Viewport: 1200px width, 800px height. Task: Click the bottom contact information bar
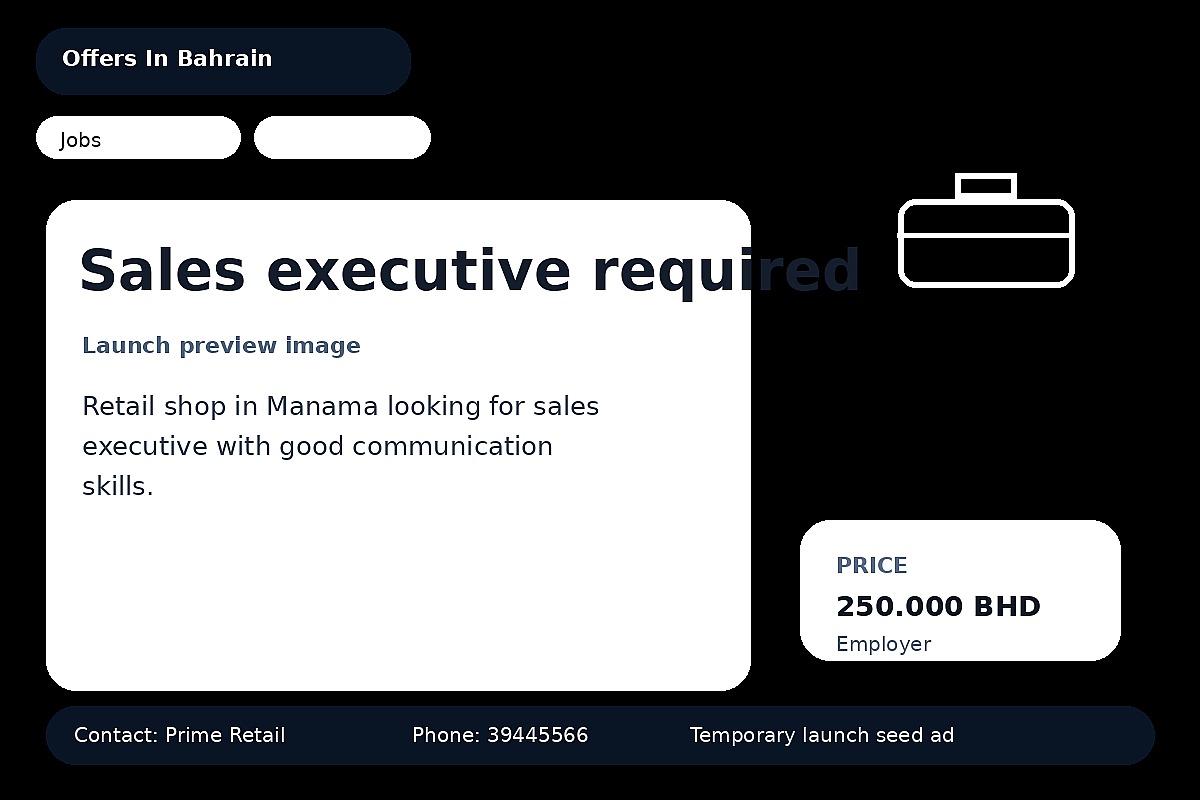click(600, 735)
